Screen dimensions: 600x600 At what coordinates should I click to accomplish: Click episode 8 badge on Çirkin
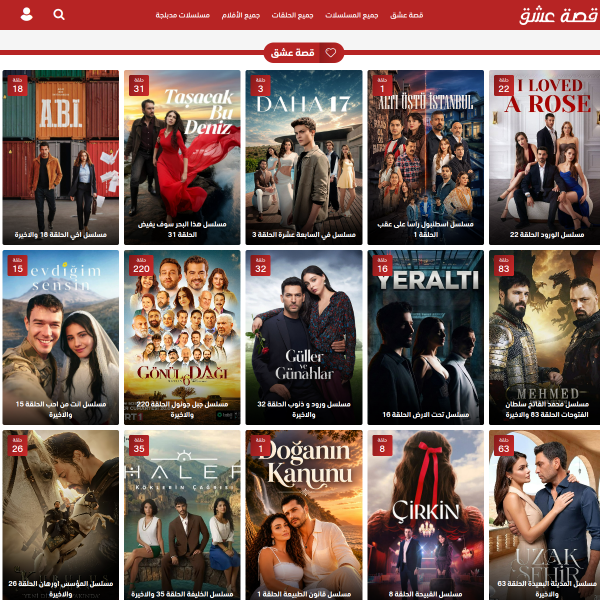[382, 445]
